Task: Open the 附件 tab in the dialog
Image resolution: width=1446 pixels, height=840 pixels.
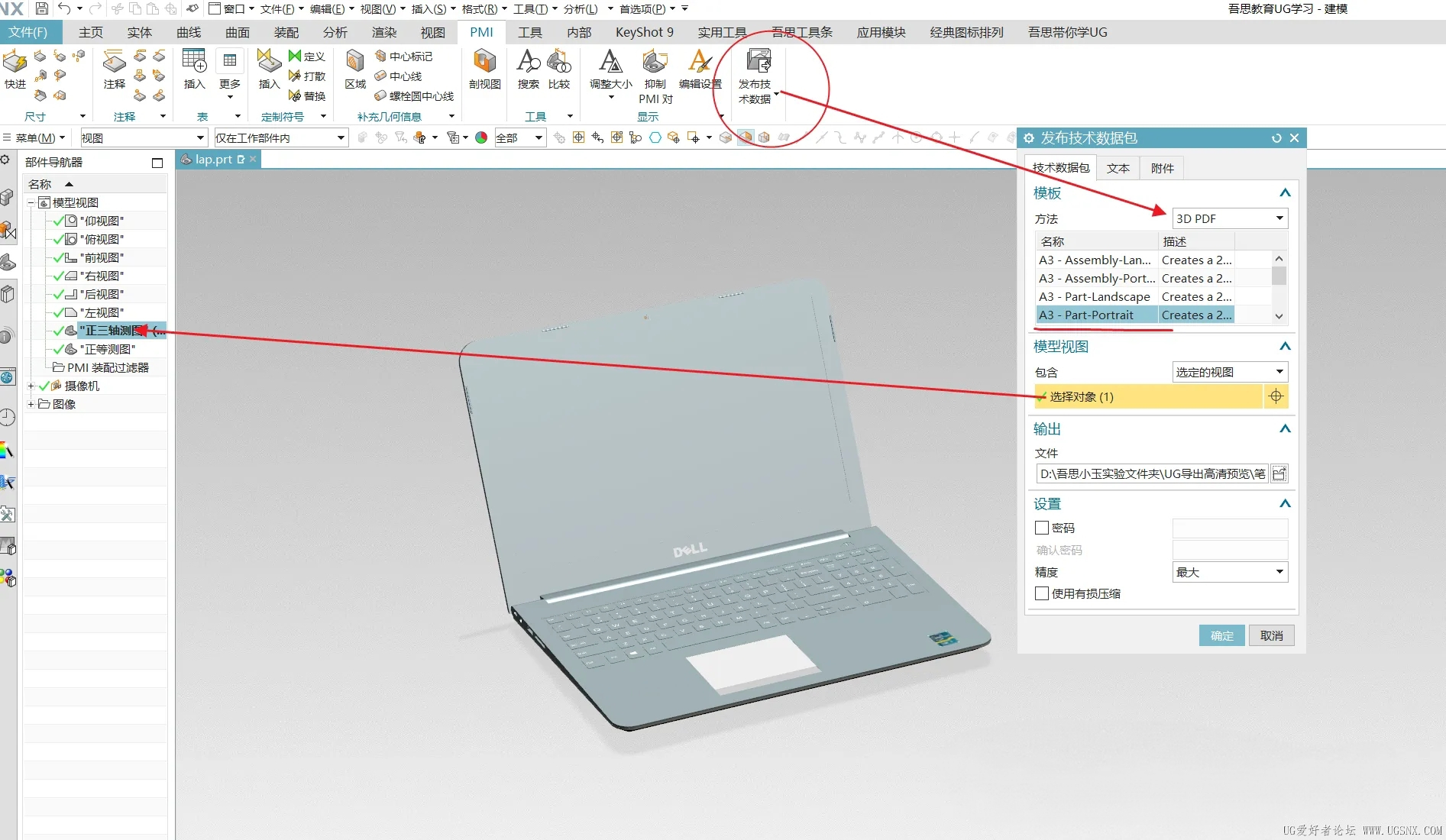Action: [1163, 168]
